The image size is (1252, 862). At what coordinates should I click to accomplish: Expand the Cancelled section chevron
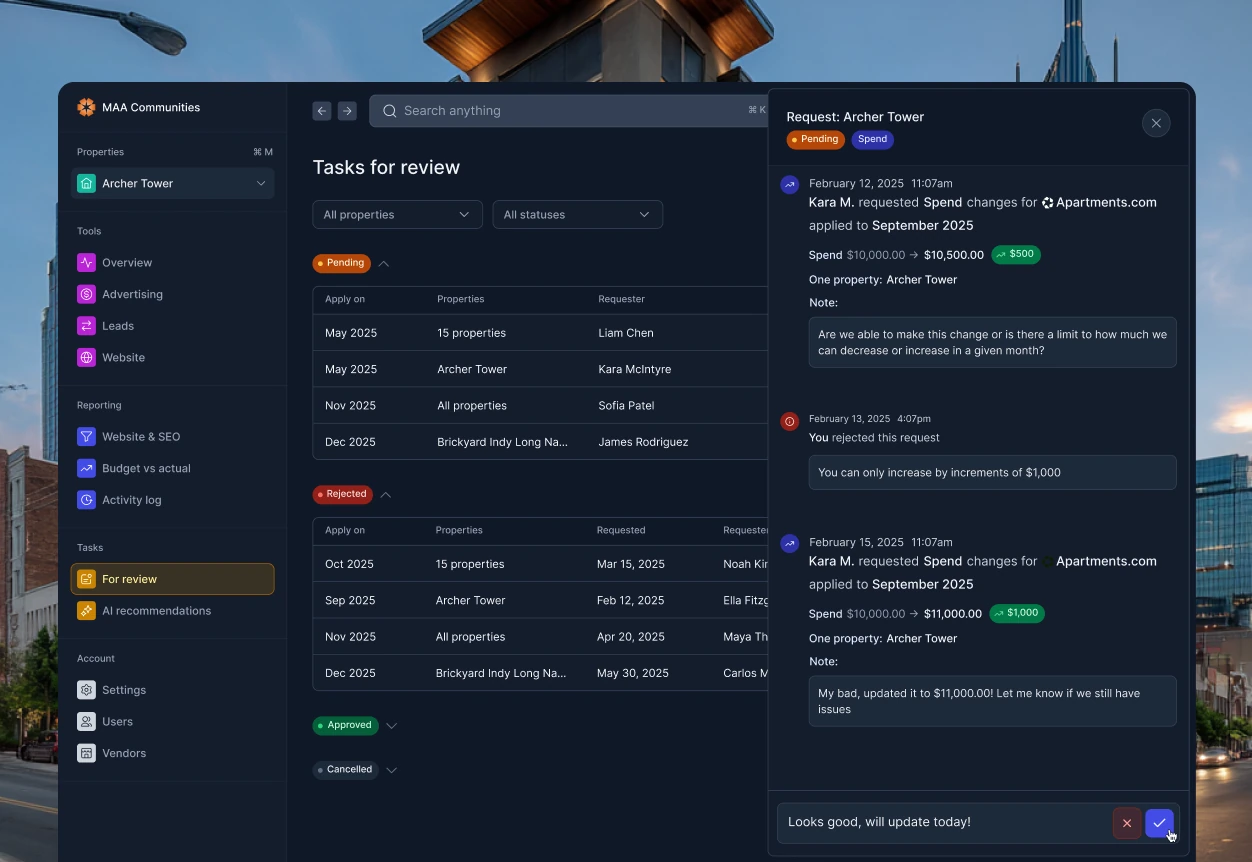[392, 770]
